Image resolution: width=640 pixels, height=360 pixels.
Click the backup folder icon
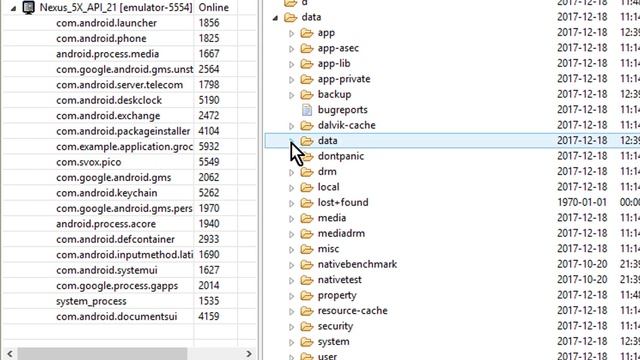click(x=307, y=95)
